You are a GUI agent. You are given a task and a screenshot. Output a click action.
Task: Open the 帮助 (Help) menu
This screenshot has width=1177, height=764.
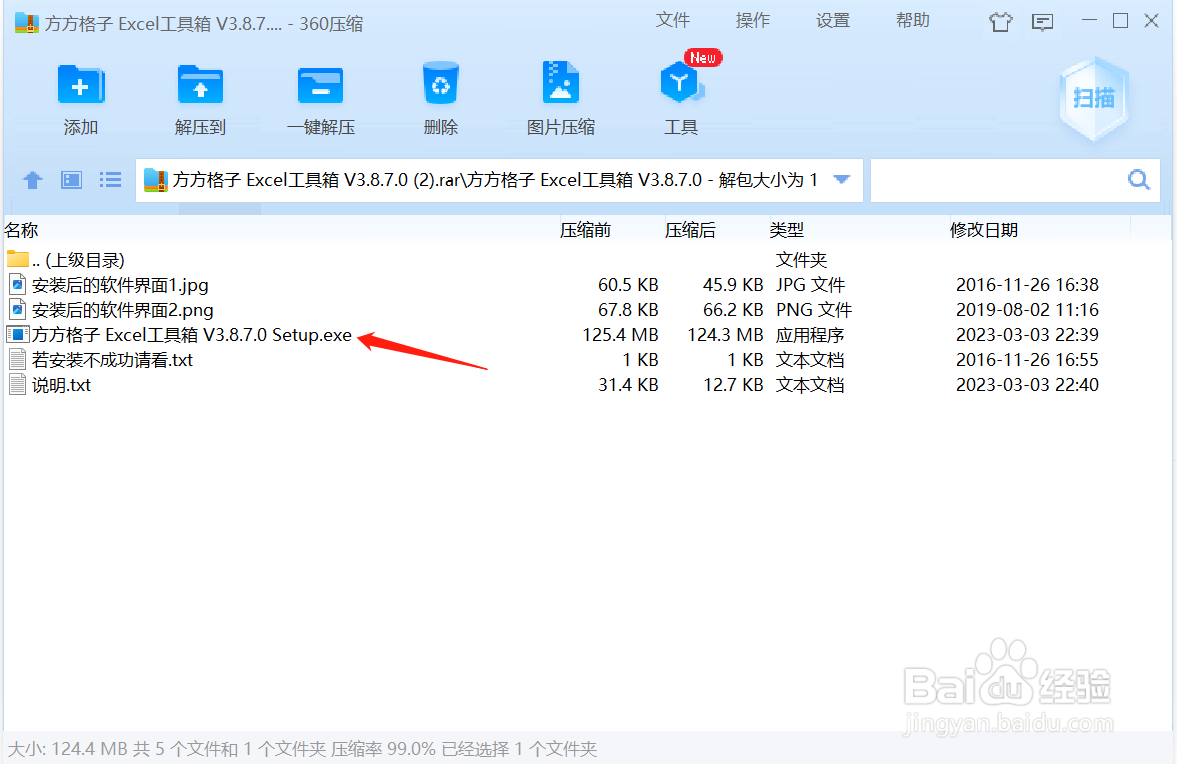913,20
